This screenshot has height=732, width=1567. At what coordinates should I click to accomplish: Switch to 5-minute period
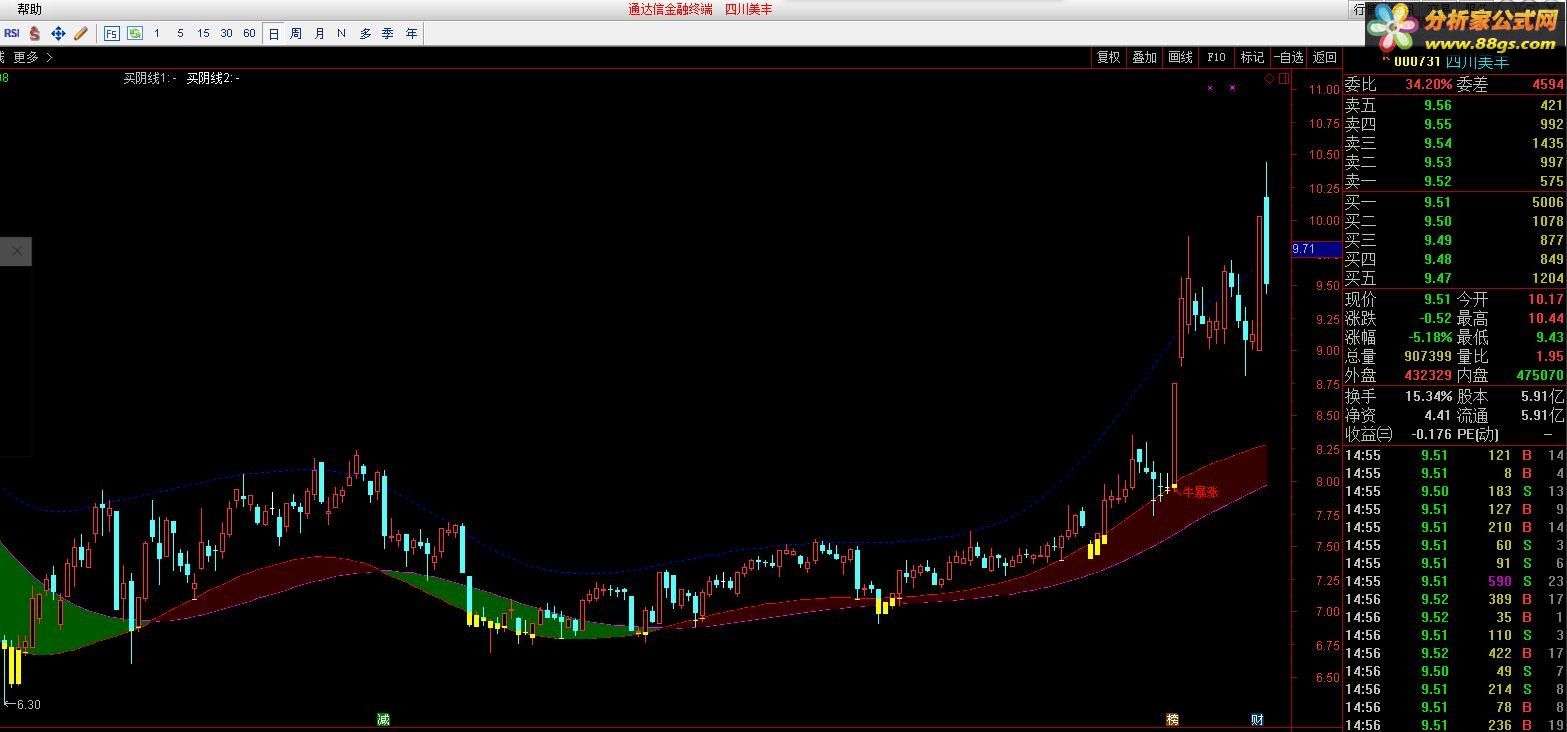(x=180, y=33)
